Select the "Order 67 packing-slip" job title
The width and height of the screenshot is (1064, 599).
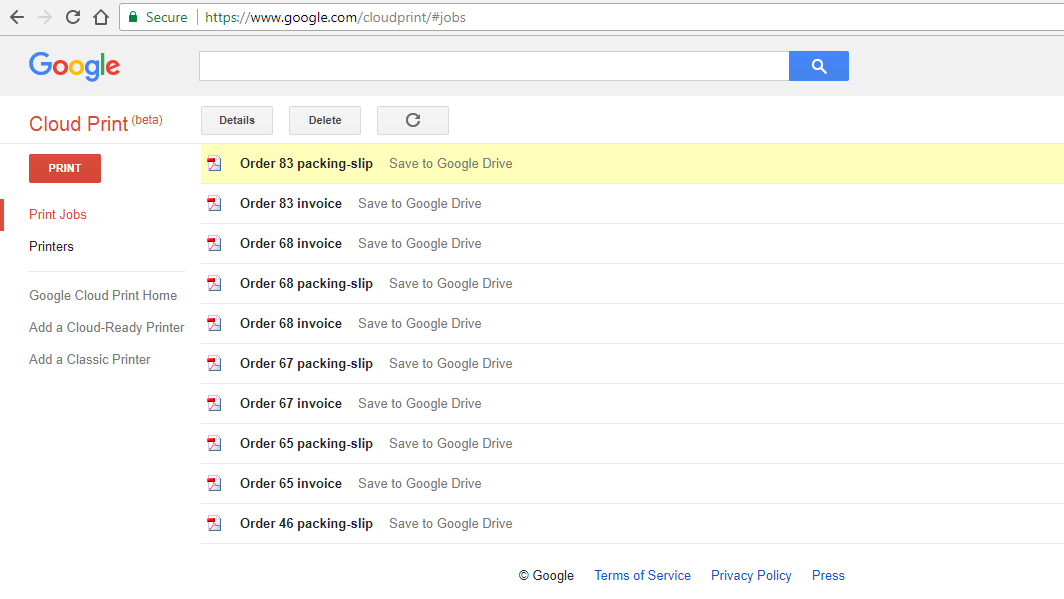point(307,364)
